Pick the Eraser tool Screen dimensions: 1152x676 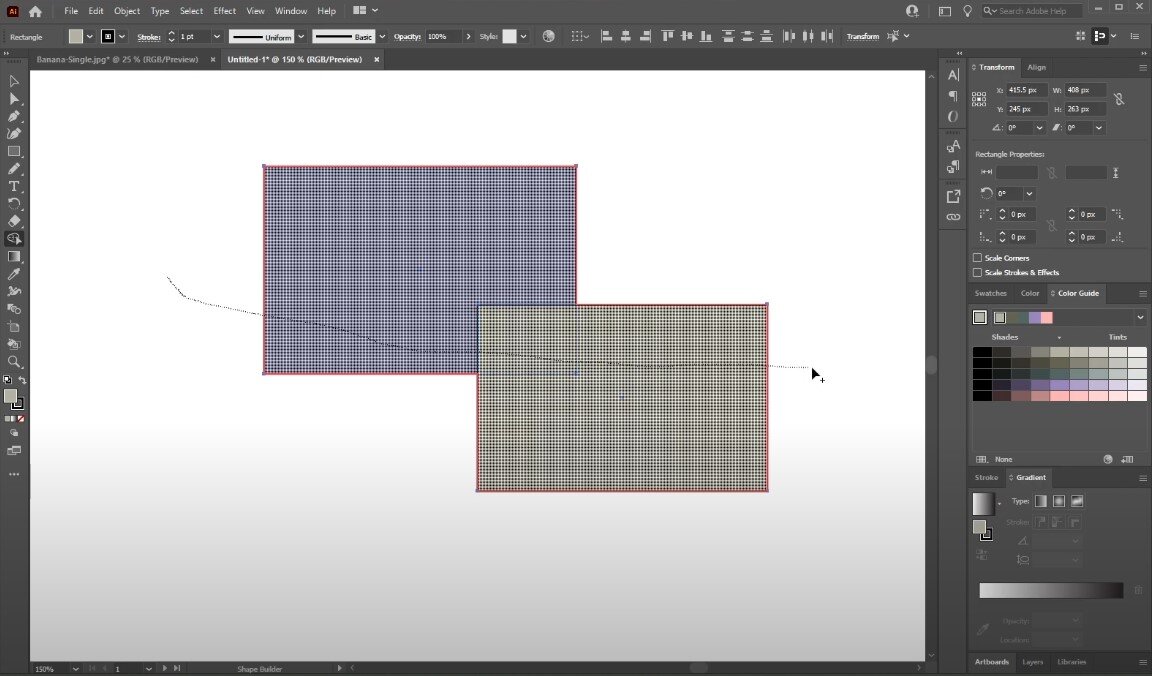pos(14,221)
